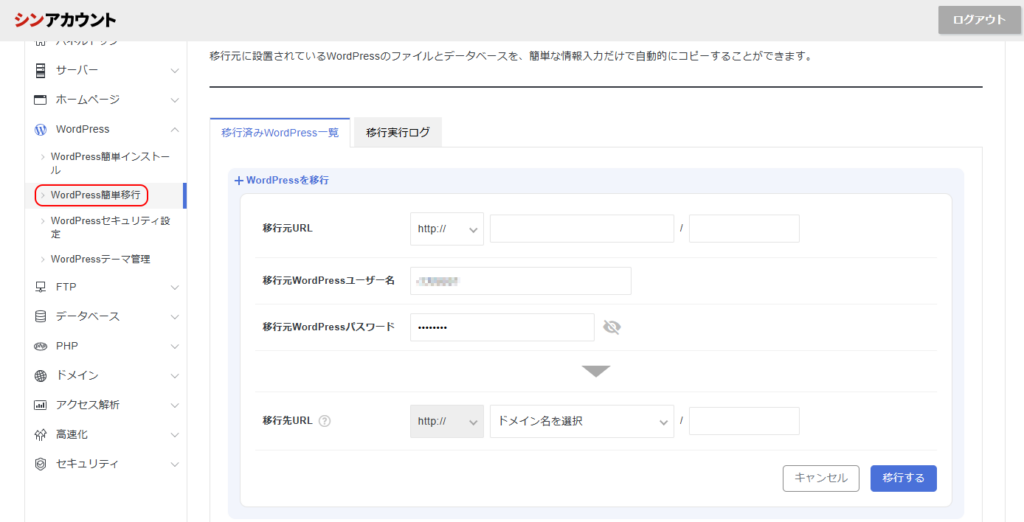Open WordPress簡単移行 menu item
The width and height of the screenshot is (1024, 522).
[x=95, y=195]
